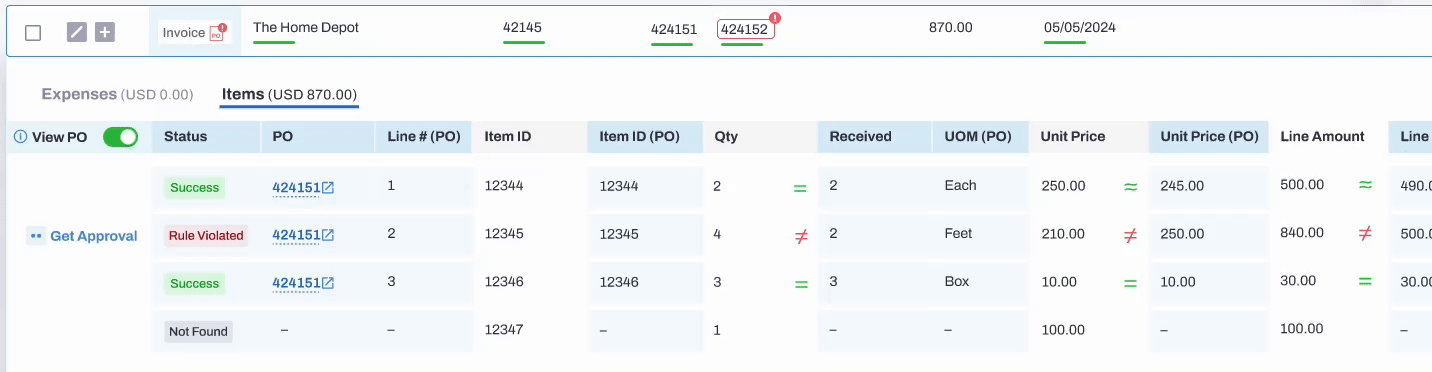This screenshot has height=372, width=1432.
Task: Click the View PO info icon
Action: [20, 137]
